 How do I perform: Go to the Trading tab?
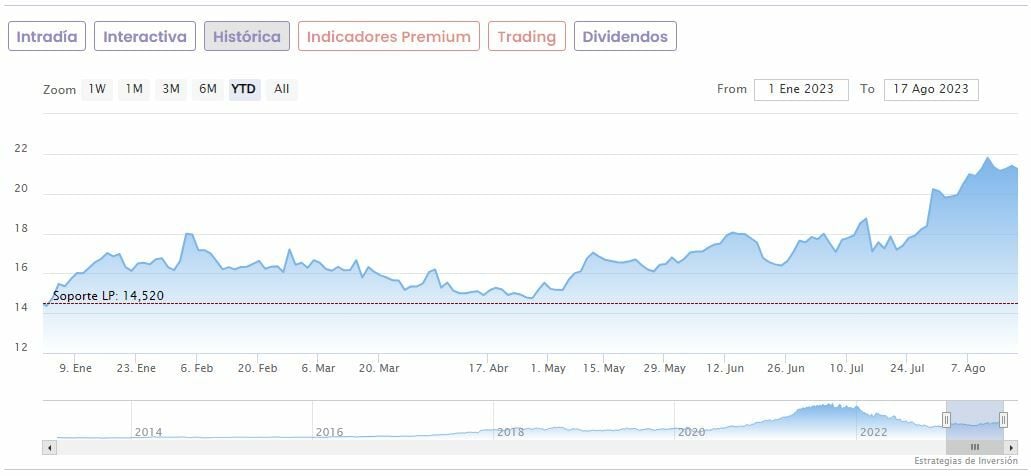coord(526,37)
